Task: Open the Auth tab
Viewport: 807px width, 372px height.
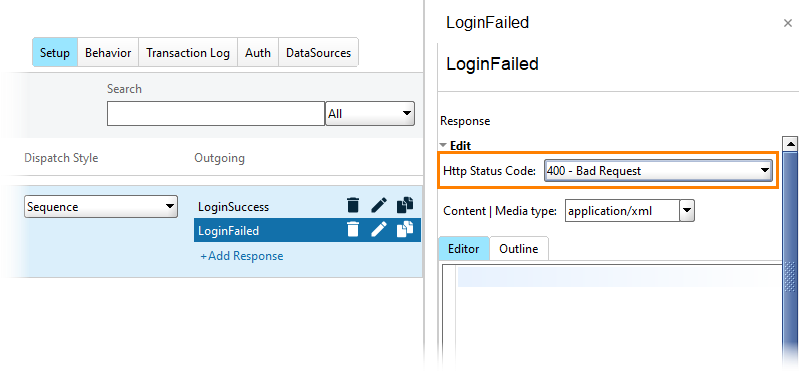Action: pos(258,52)
